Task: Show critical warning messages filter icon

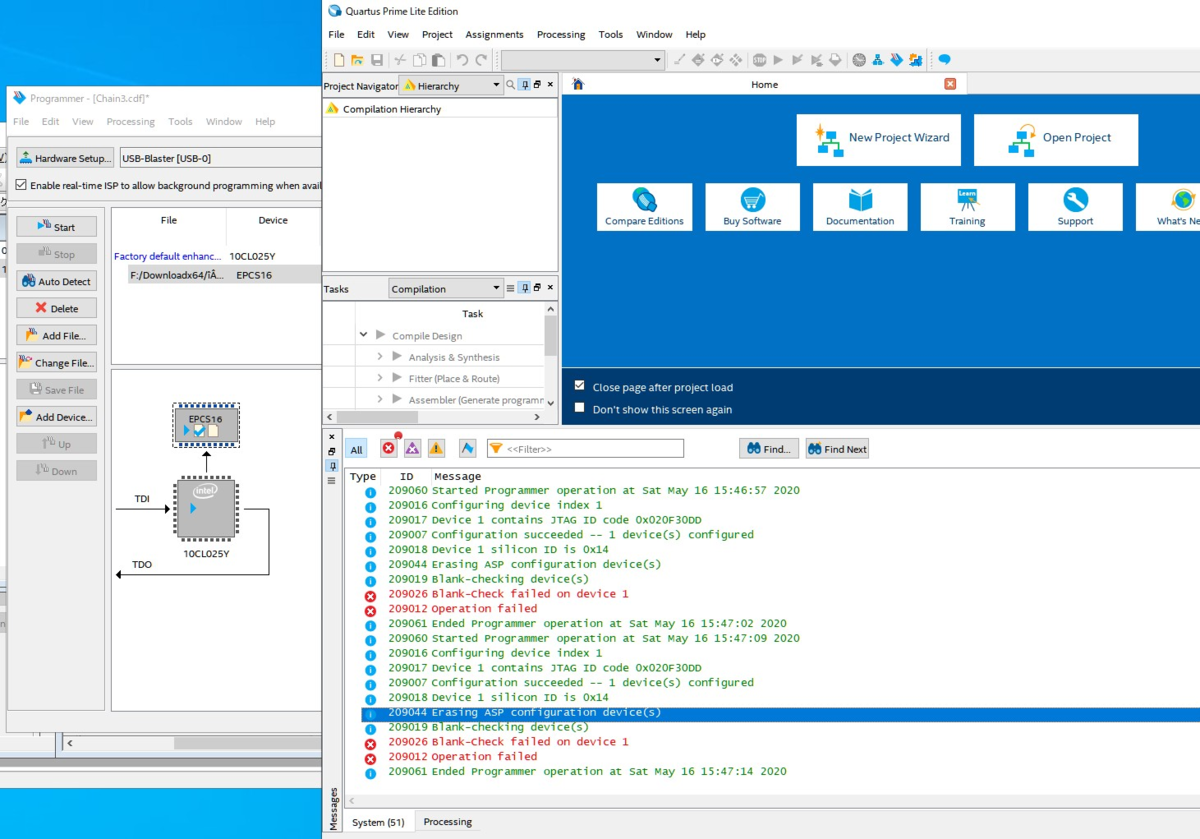Action: (412, 449)
